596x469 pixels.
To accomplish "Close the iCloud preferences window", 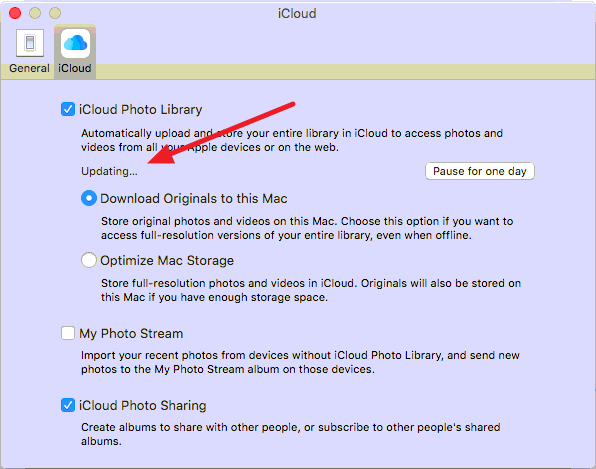I will 15,13.
